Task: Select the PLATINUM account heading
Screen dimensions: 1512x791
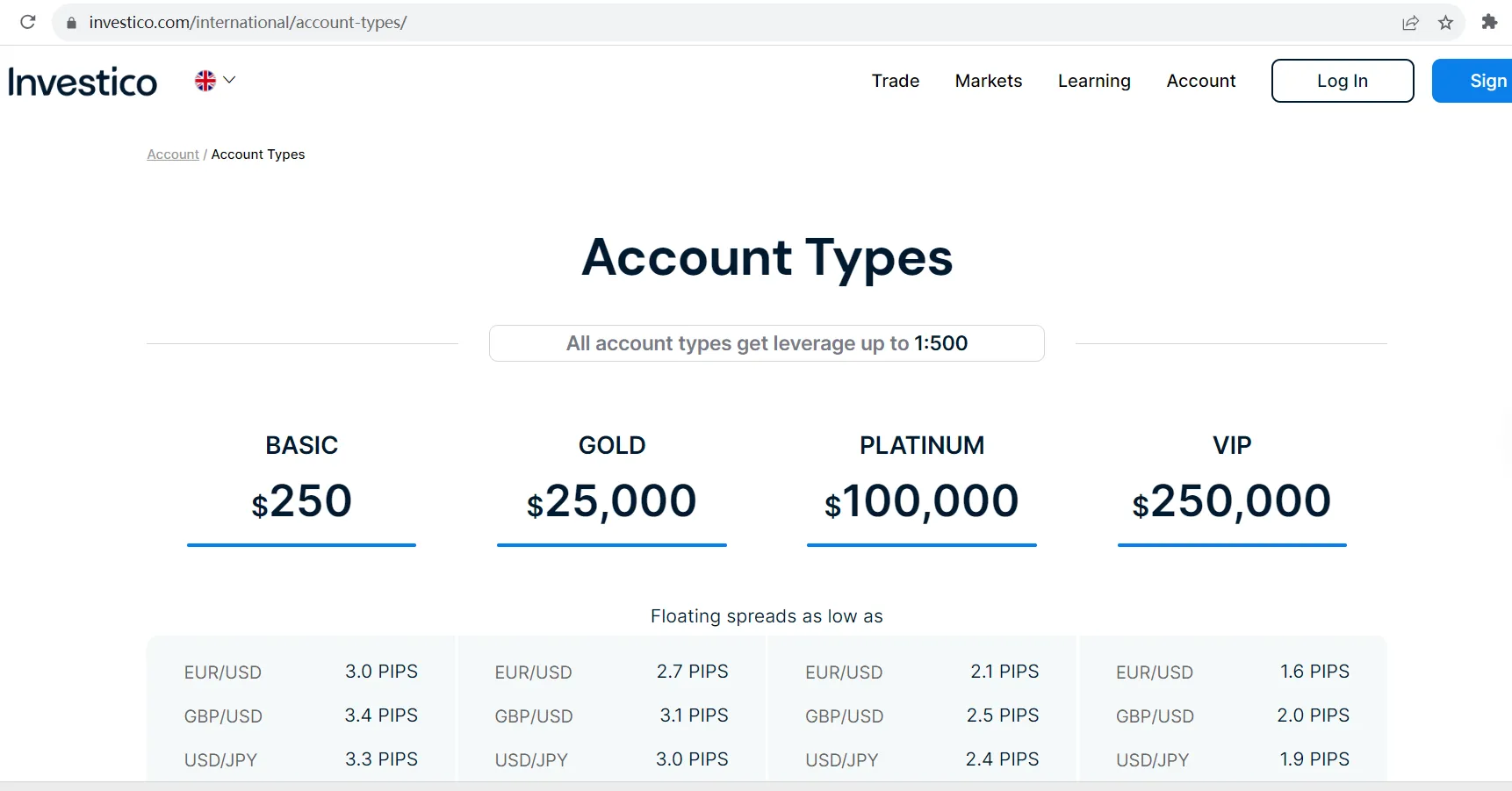Action: click(922, 445)
